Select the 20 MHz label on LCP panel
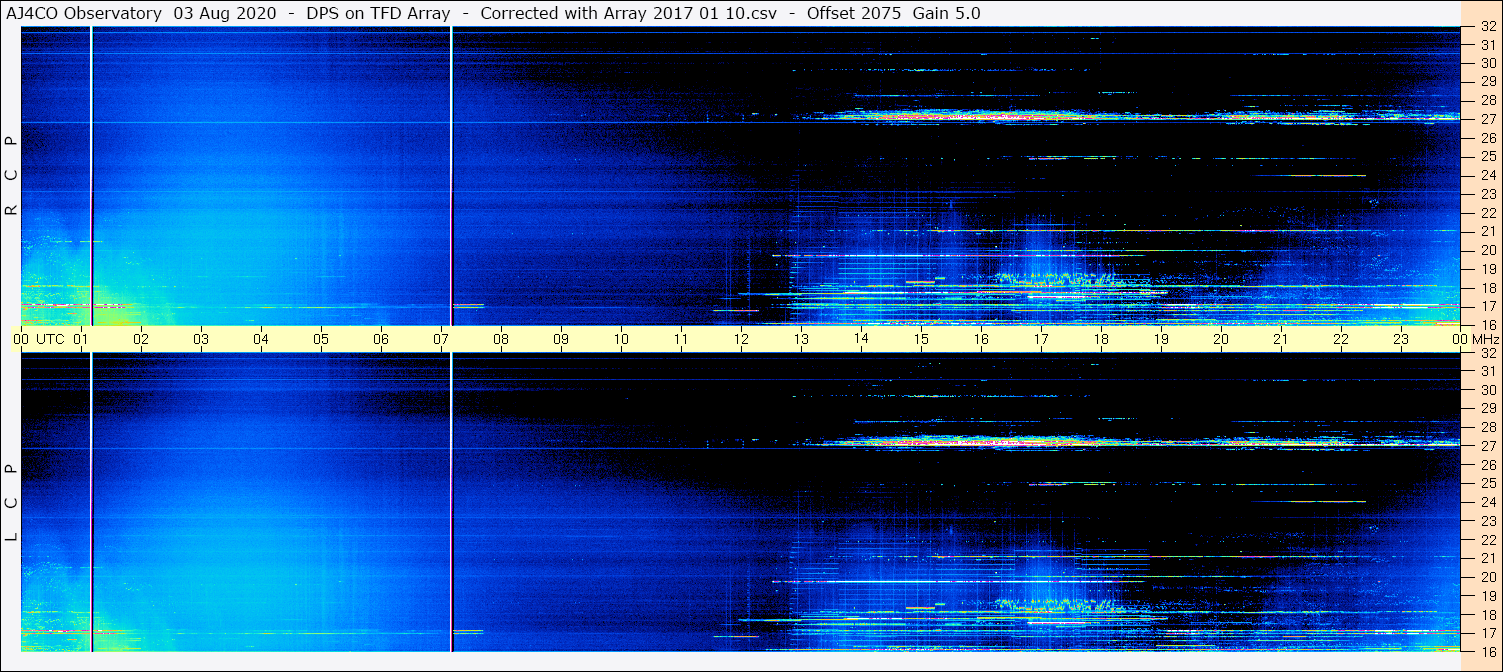The image size is (1503, 672). (x=1487, y=577)
